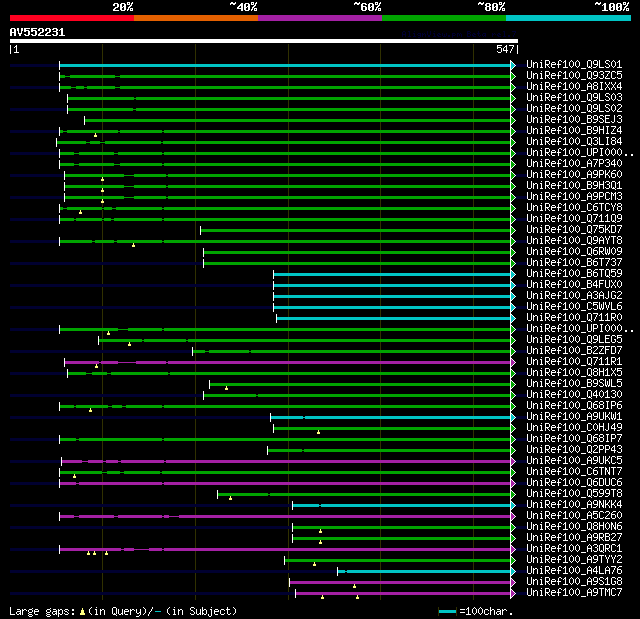Click the red 20% identity legend segment
This screenshot has width=640, height=619.
pos(72,18)
